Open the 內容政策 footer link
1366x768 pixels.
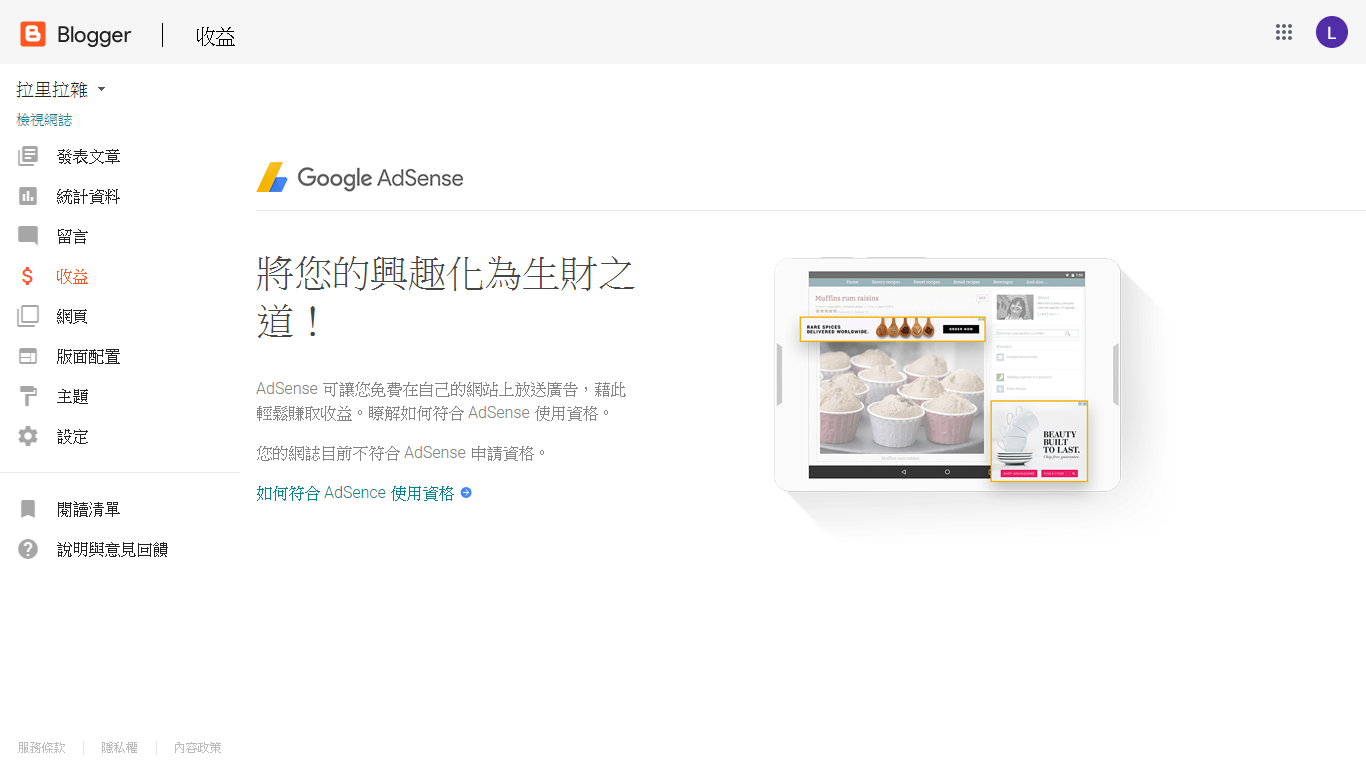pos(197,747)
